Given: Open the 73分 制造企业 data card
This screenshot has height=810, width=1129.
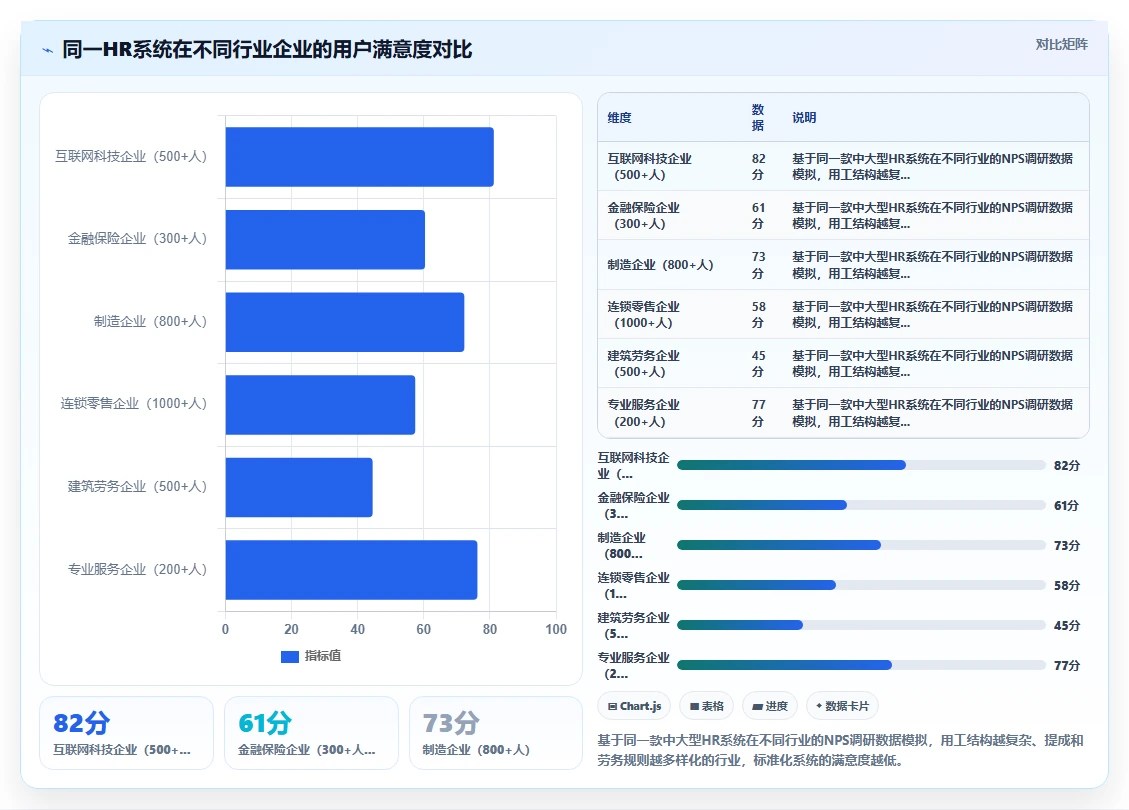Looking at the screenshot, I should pos(495,733).
